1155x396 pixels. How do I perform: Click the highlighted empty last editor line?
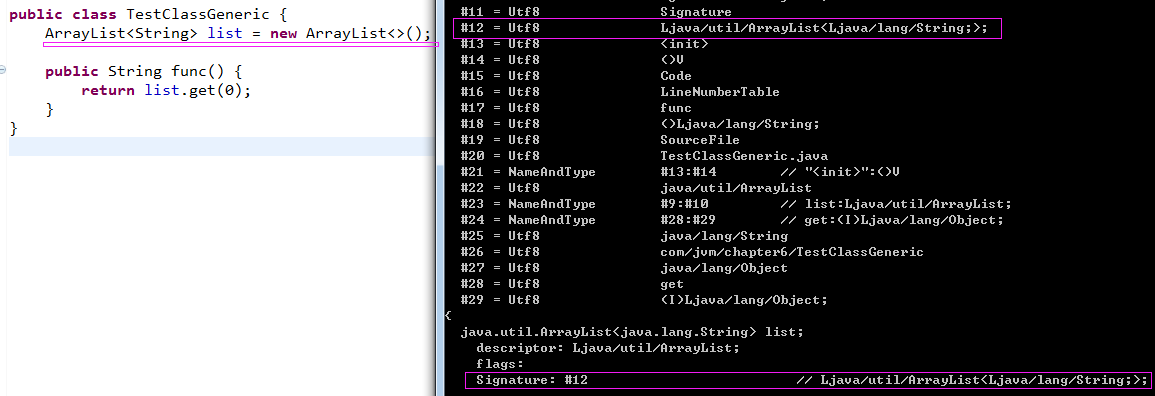[x=221, y=146]
